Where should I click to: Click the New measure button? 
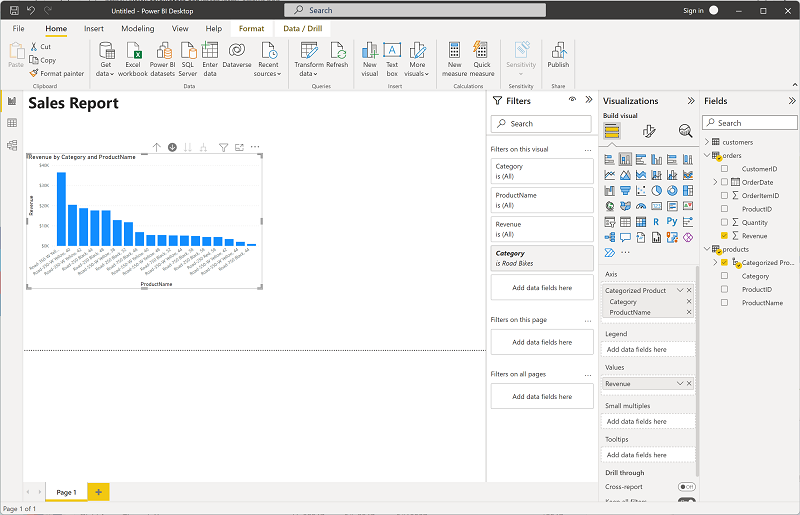455,59
